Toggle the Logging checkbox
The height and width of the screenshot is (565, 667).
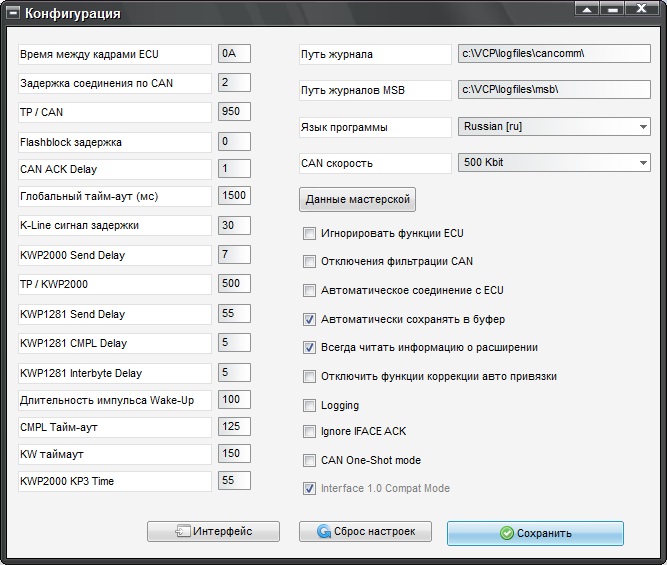309,405
